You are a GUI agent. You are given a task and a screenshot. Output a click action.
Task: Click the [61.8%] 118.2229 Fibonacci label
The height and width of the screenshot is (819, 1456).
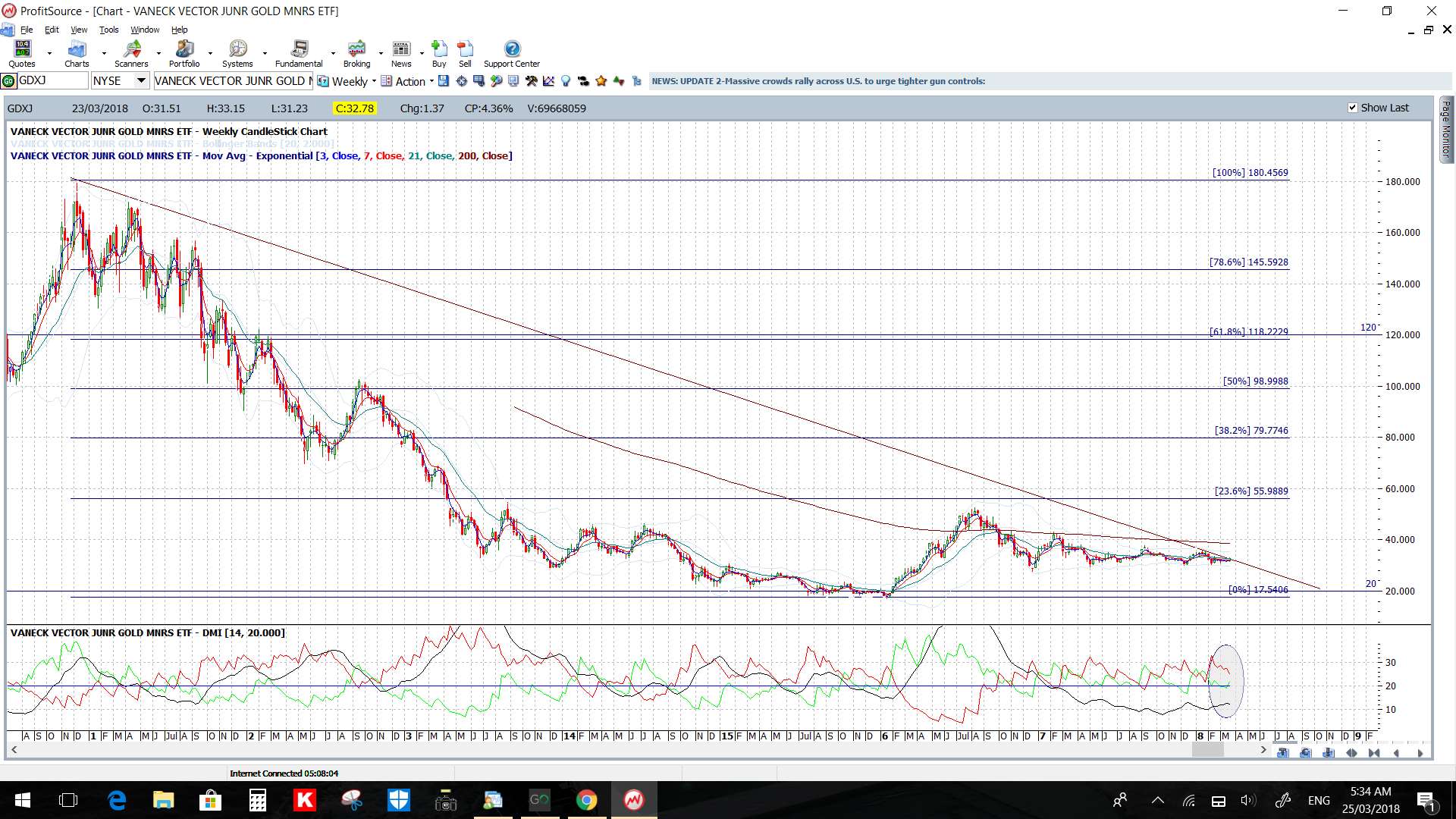(x=1248, y=331)
